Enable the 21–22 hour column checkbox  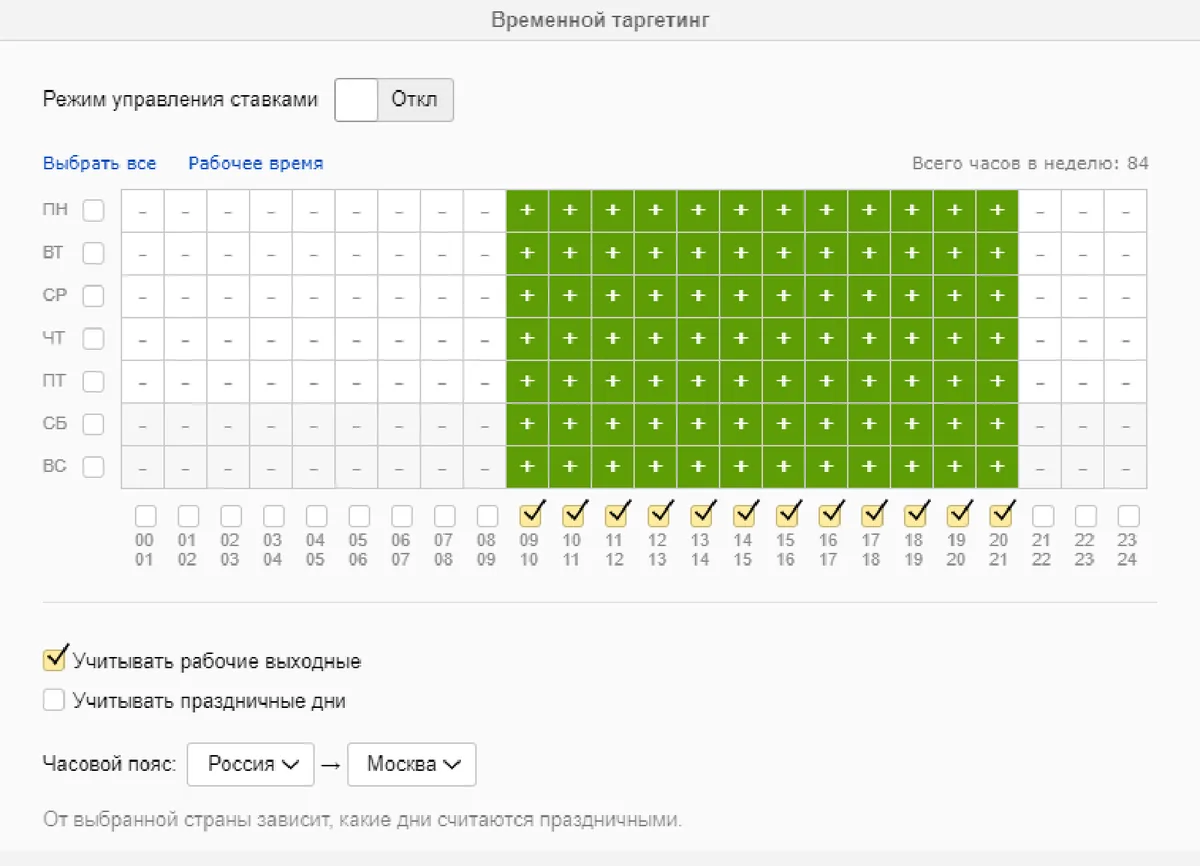point(1043,516)
